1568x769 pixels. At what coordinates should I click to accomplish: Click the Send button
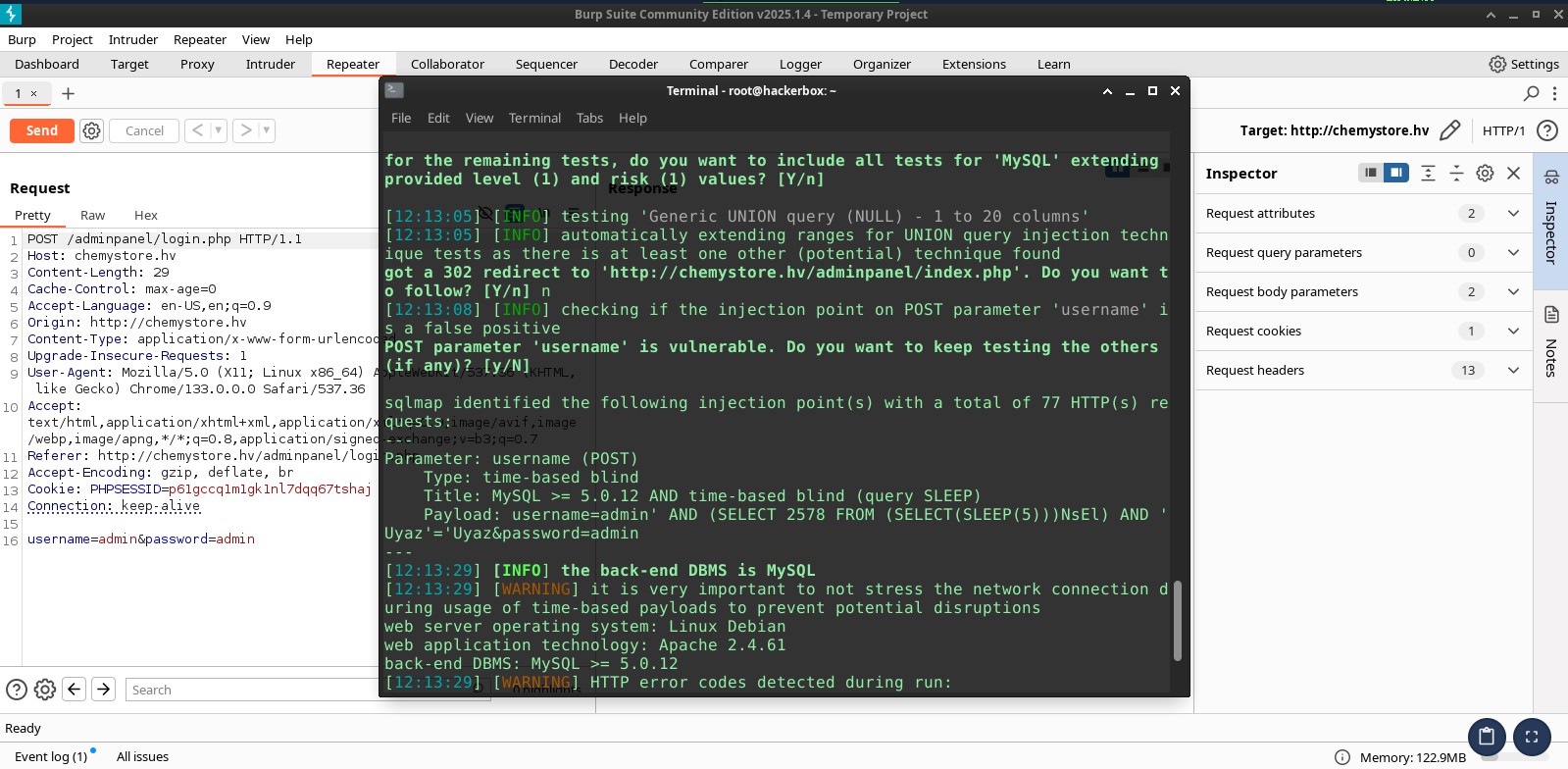pos(42,130)
